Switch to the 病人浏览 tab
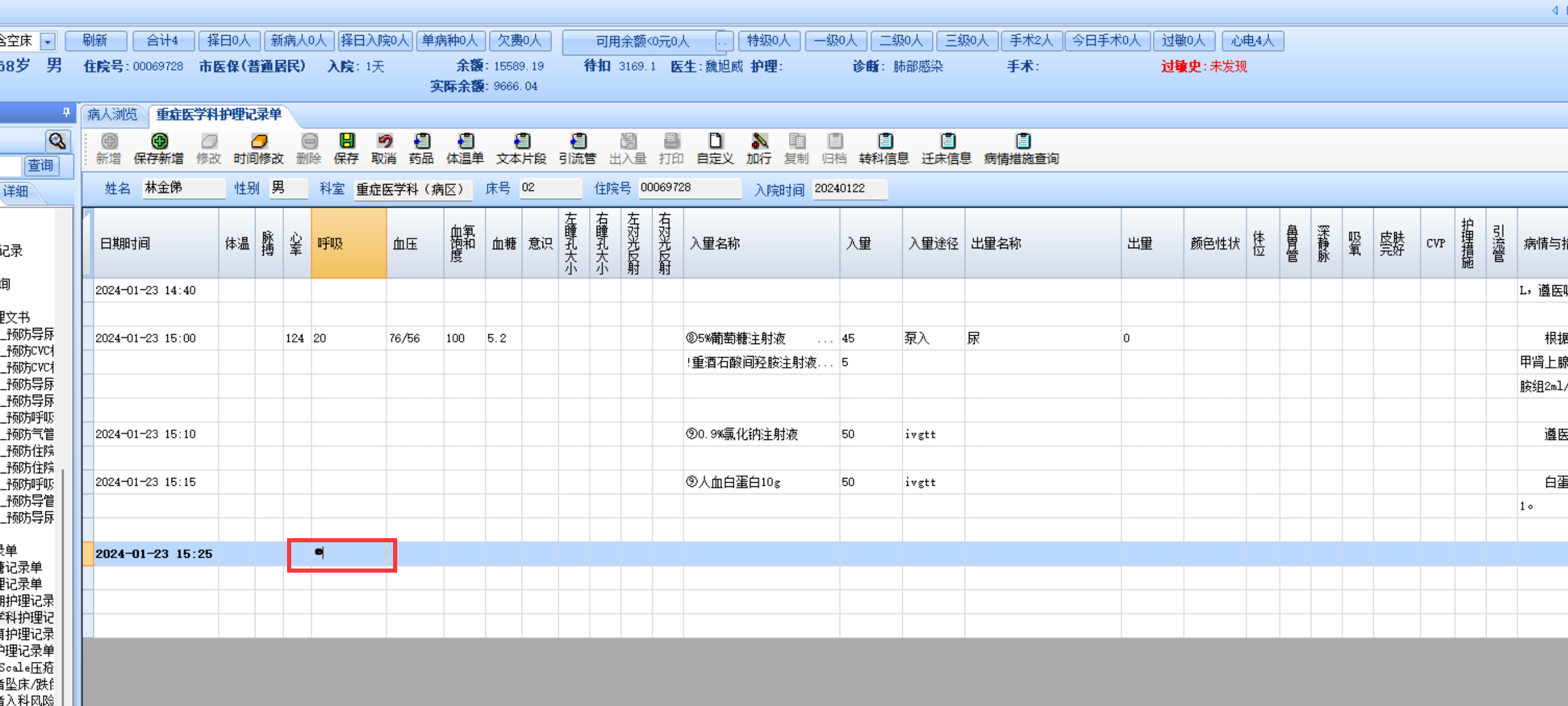The width and height of the screenshot is (1568, 706). pos(112,114)
